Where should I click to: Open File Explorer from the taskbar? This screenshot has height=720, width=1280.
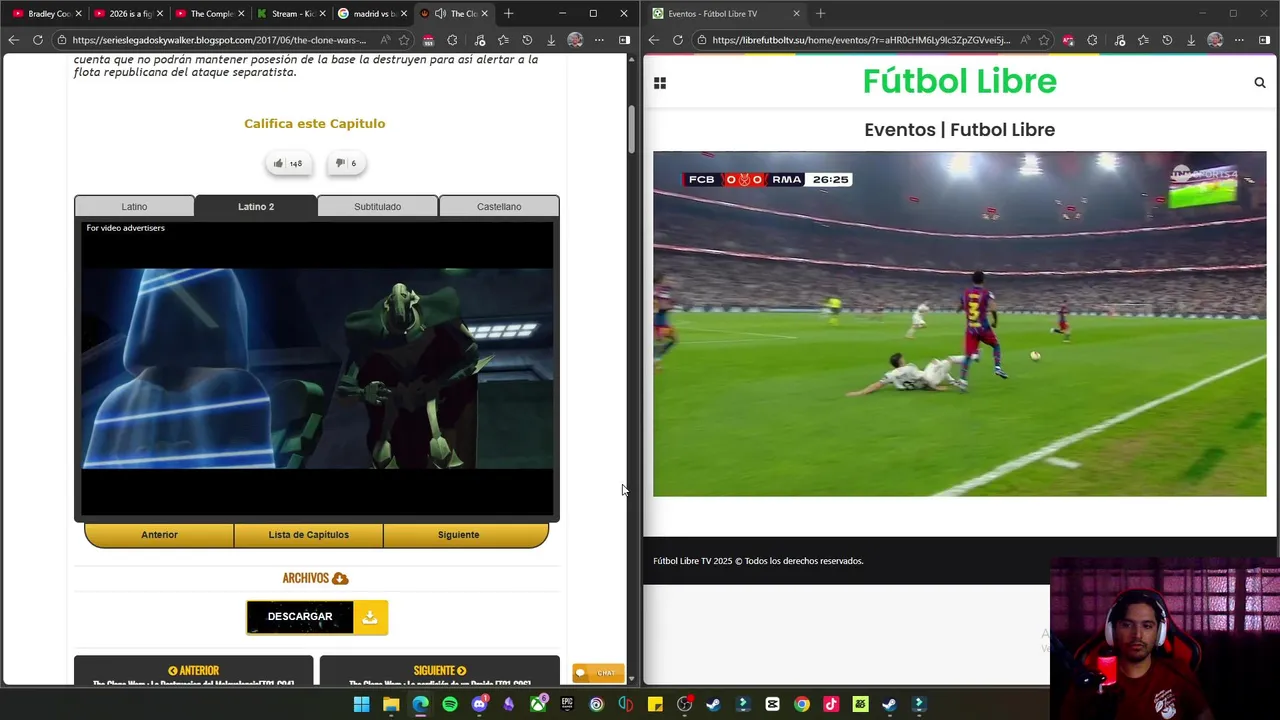tap(391, 704)
